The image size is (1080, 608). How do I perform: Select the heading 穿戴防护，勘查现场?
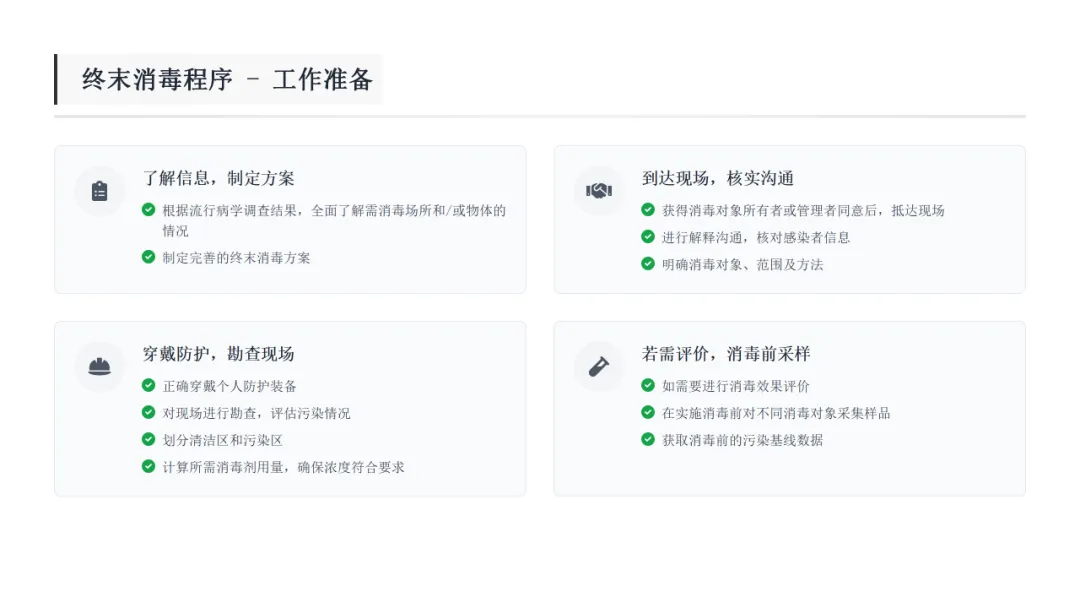pos(219,354)
